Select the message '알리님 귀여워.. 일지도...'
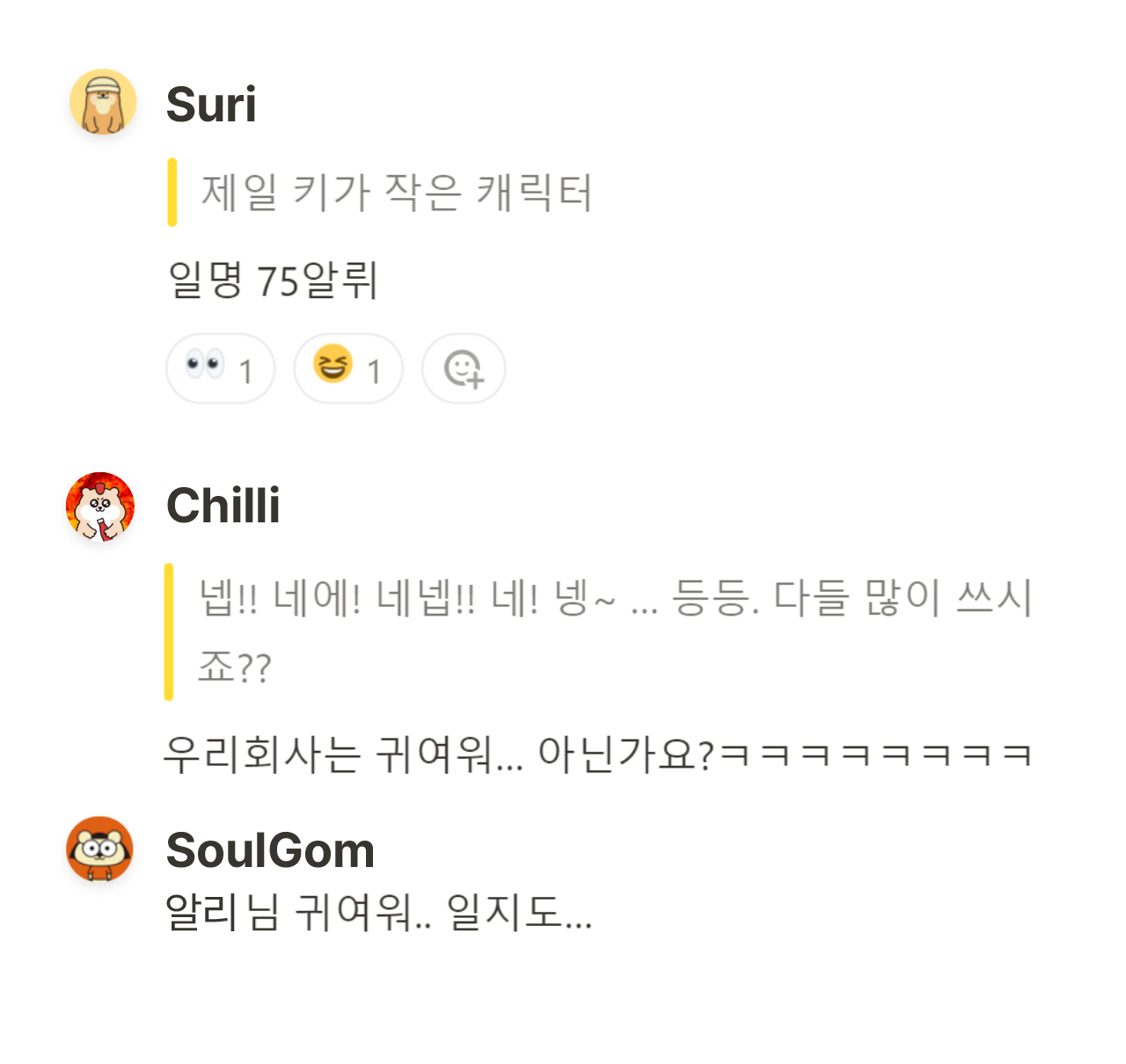 [378, 919]
